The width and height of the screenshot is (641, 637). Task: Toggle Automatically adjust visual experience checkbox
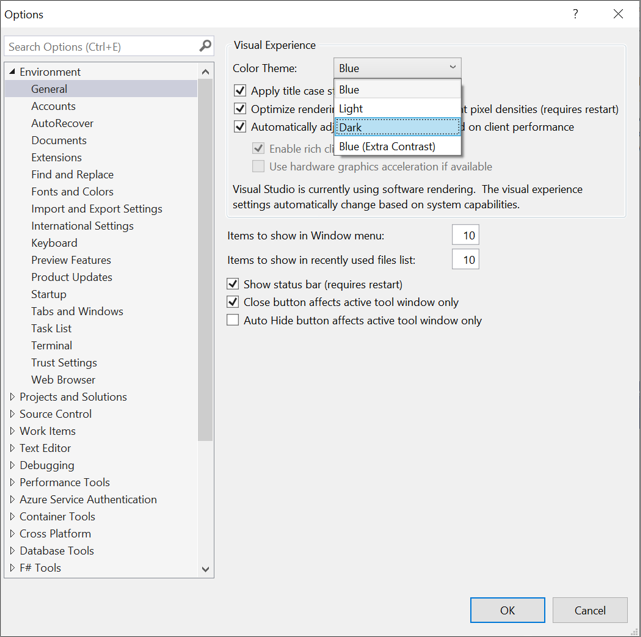(x=240, y=127)
